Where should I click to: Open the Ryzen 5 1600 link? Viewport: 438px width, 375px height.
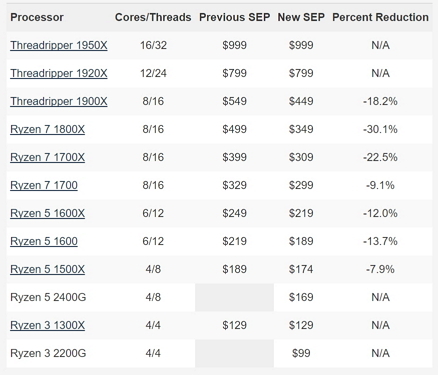point(44,241)
